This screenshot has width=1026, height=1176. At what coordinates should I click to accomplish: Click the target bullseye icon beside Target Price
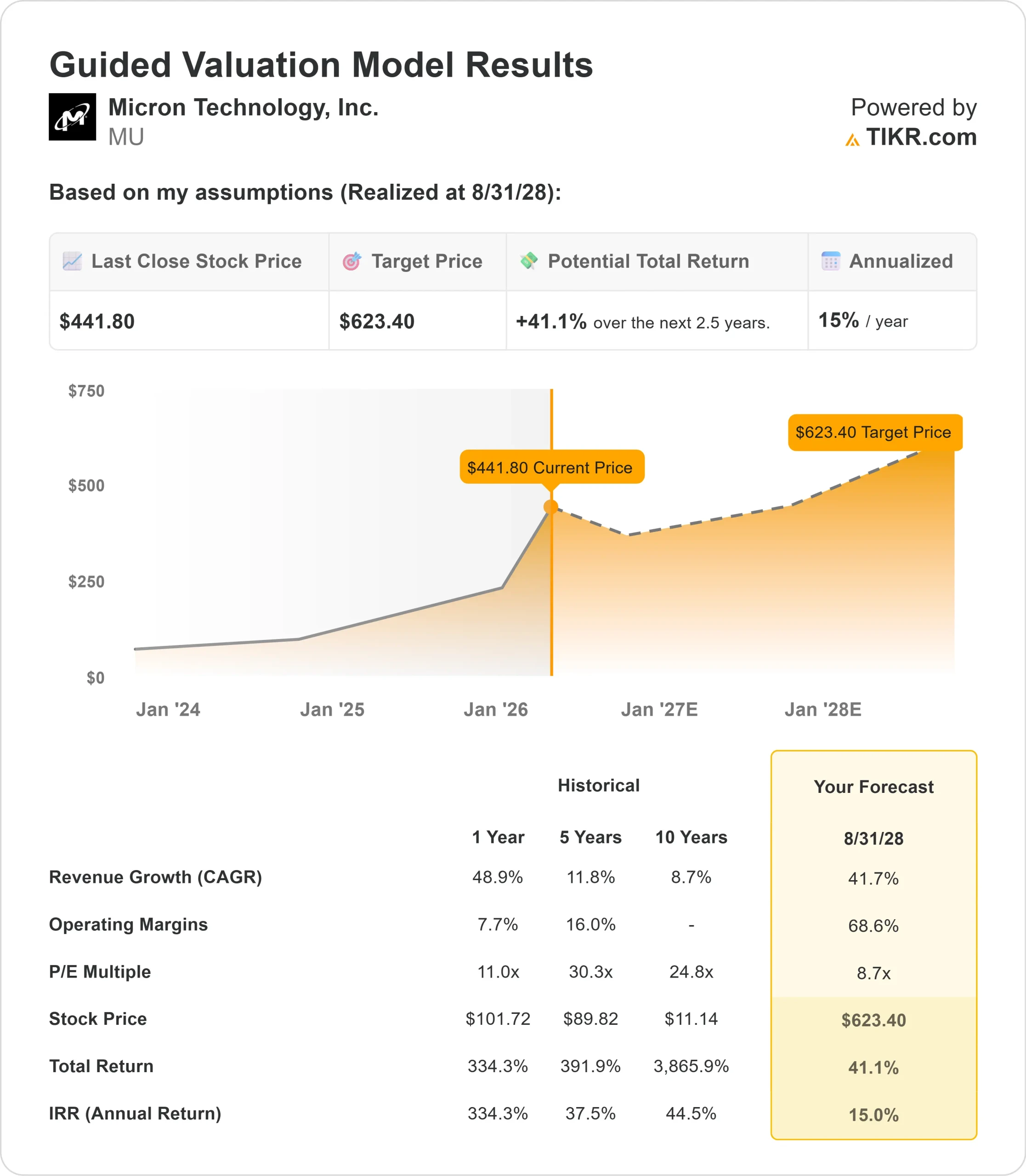[x=351, y=261]
